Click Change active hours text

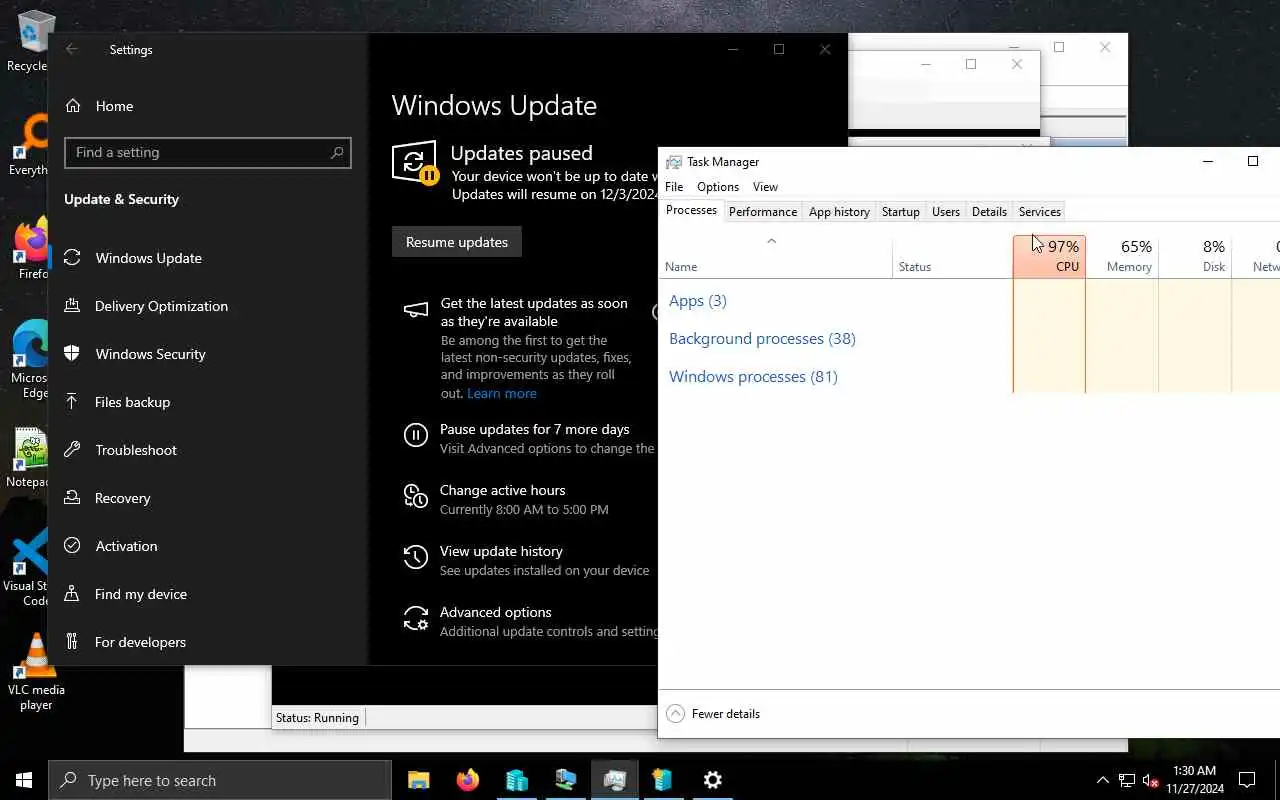[x=503, y=490]
